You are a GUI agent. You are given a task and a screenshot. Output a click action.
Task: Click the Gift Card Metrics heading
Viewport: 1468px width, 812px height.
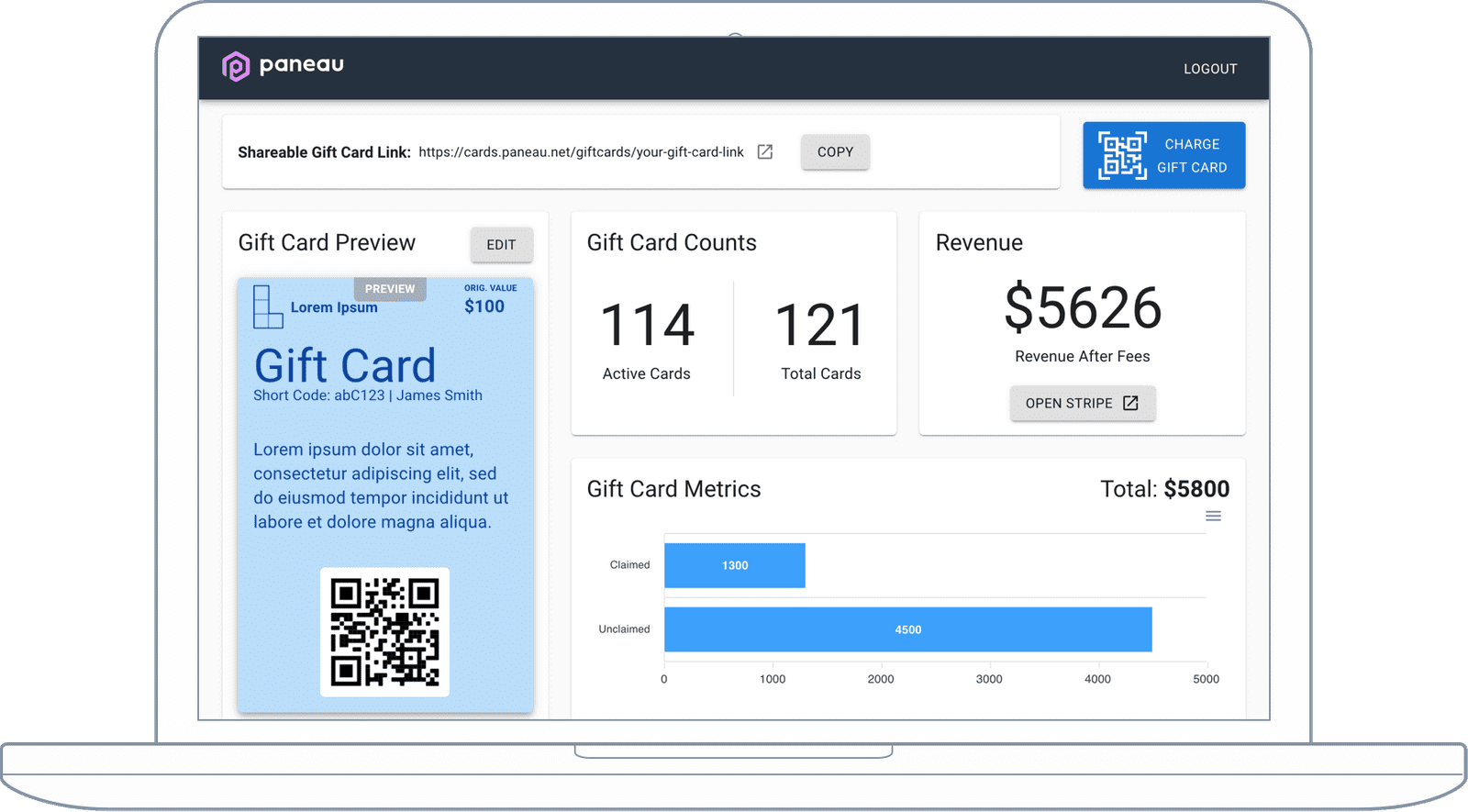(x=674, y=489)
